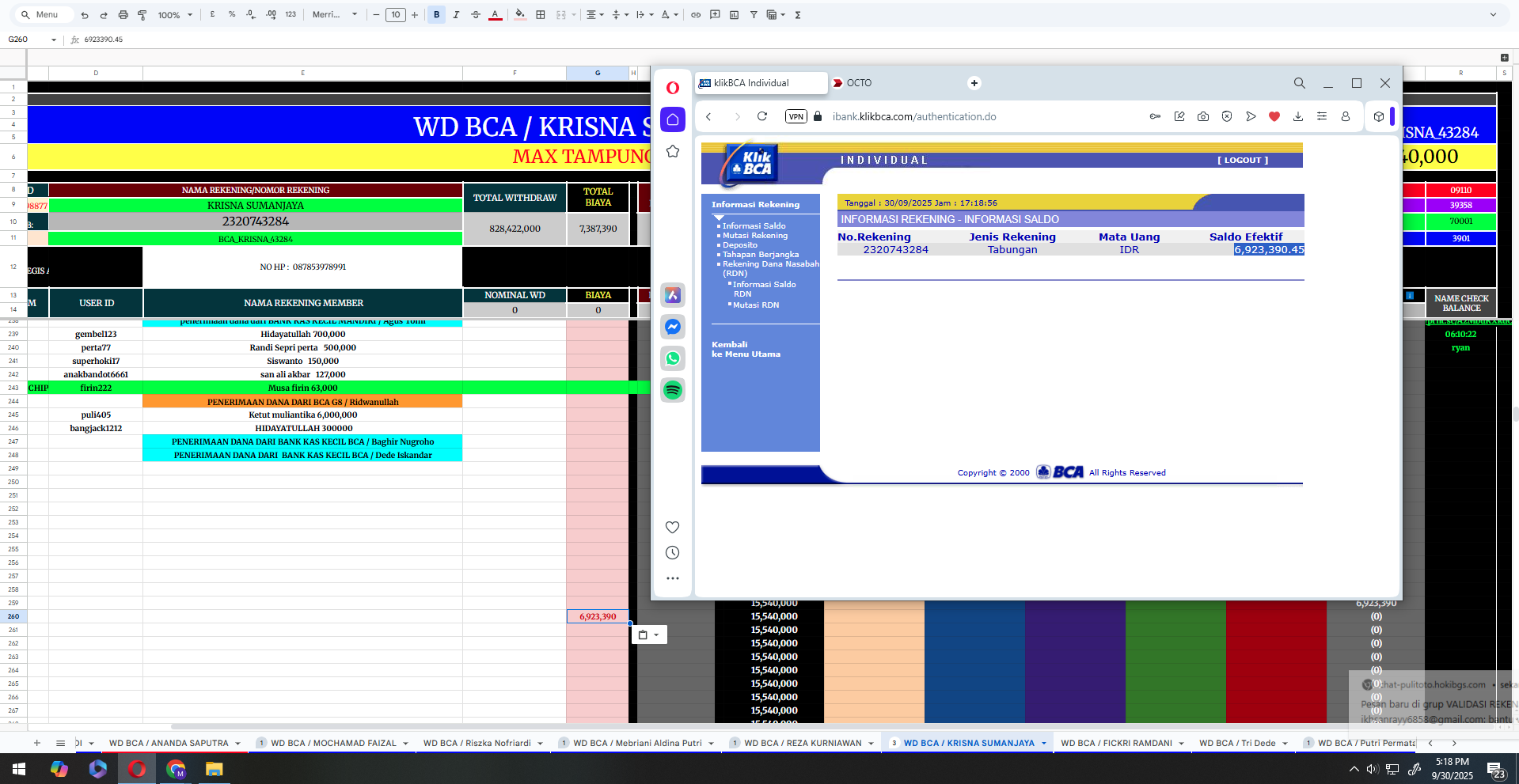Insert chart icon in toolbar

[x=734, y=15]
